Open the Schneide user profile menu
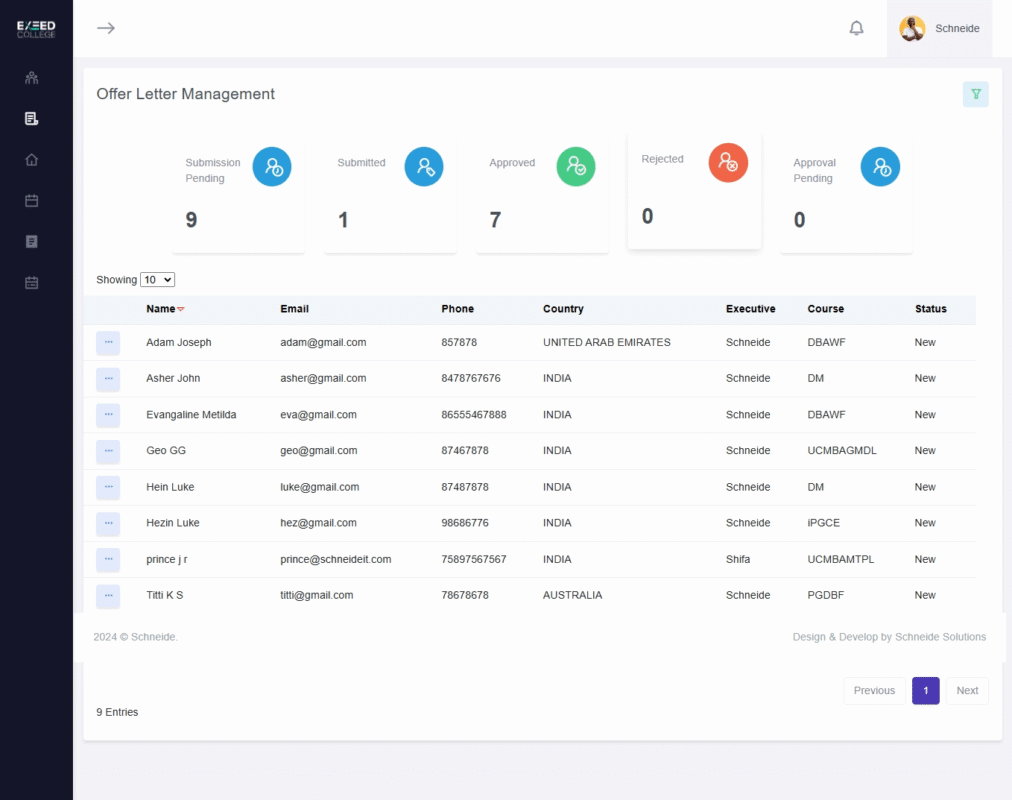 940,28
